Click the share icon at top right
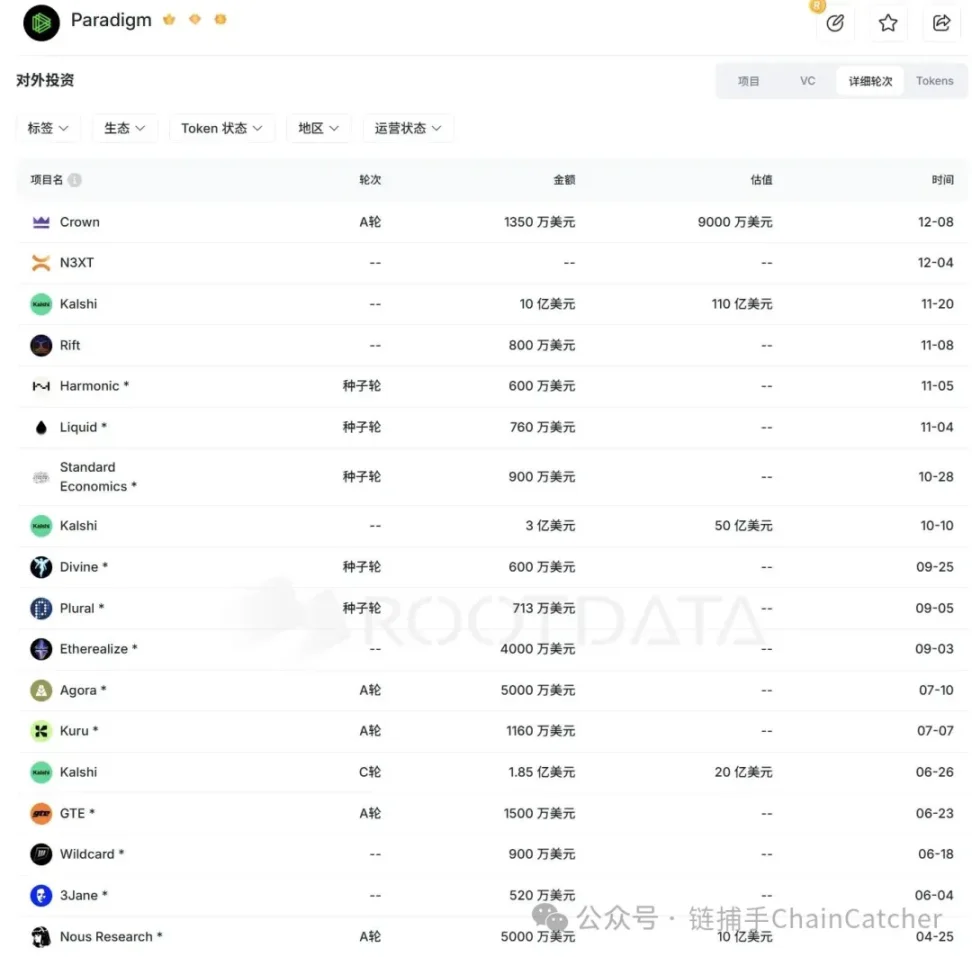972x957 pixels. coord(941,23)
